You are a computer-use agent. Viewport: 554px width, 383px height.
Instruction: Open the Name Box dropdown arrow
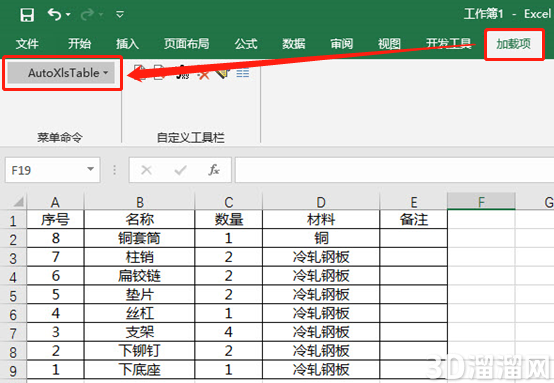[x=91, y=170]
